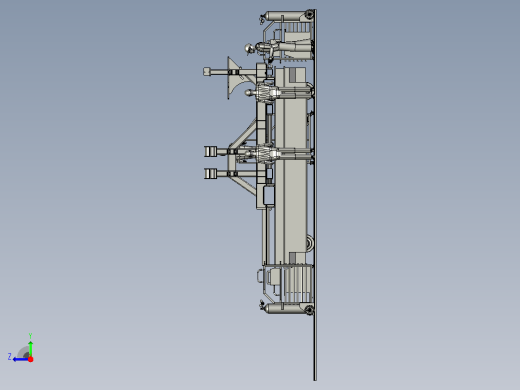Click the blue Z axis arrow of the view triad
This screenshot has width=520, height=390.
(x=21, y=359)
